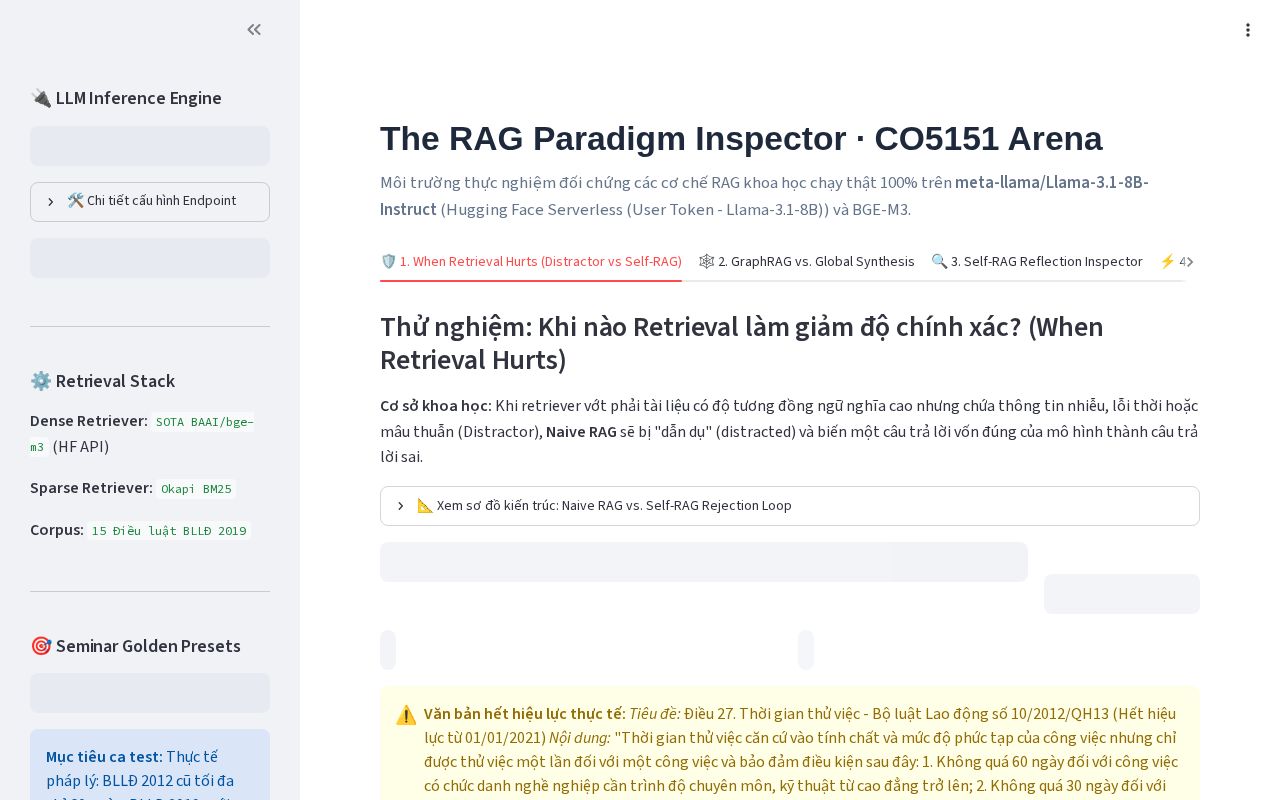The width and height of the screenshot is (1280, 800).
Task: Expand 'Xem sơ đồ kiến trúc' architecture diagram
Action: pos(790,506)
